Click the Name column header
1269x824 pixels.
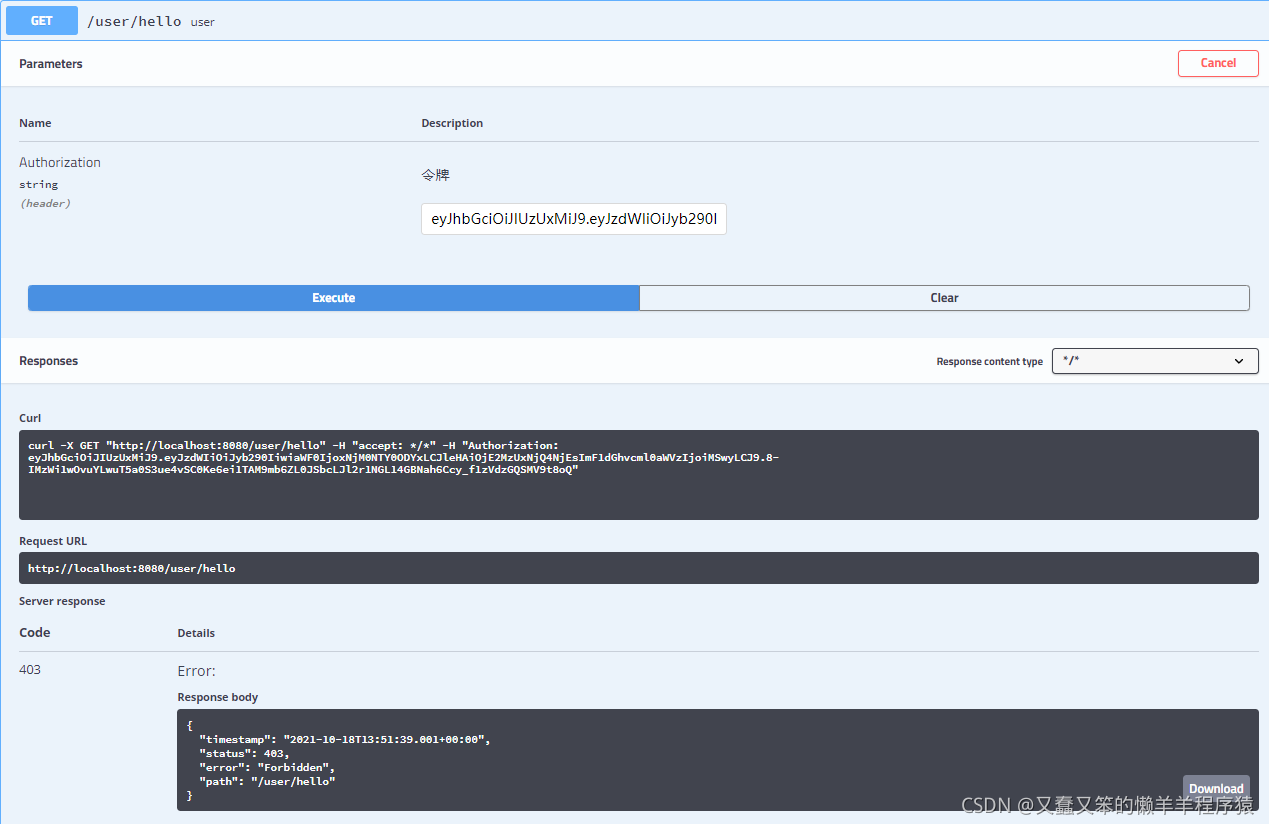coord(35,123)
